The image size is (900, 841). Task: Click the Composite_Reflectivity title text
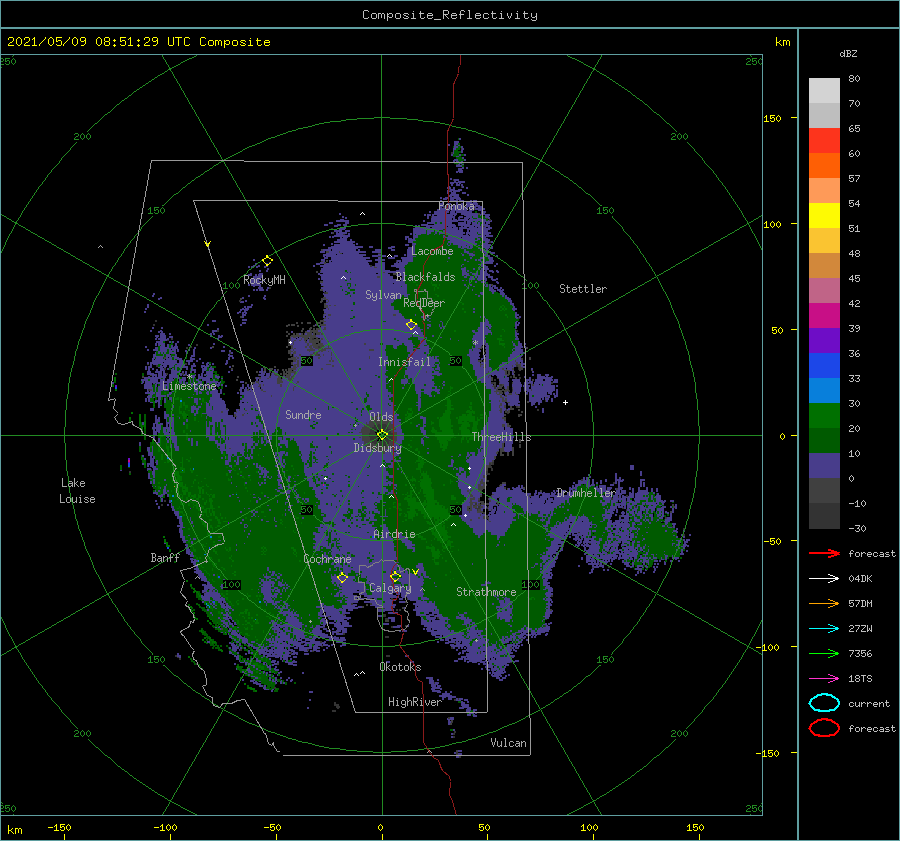click(450, 15)
